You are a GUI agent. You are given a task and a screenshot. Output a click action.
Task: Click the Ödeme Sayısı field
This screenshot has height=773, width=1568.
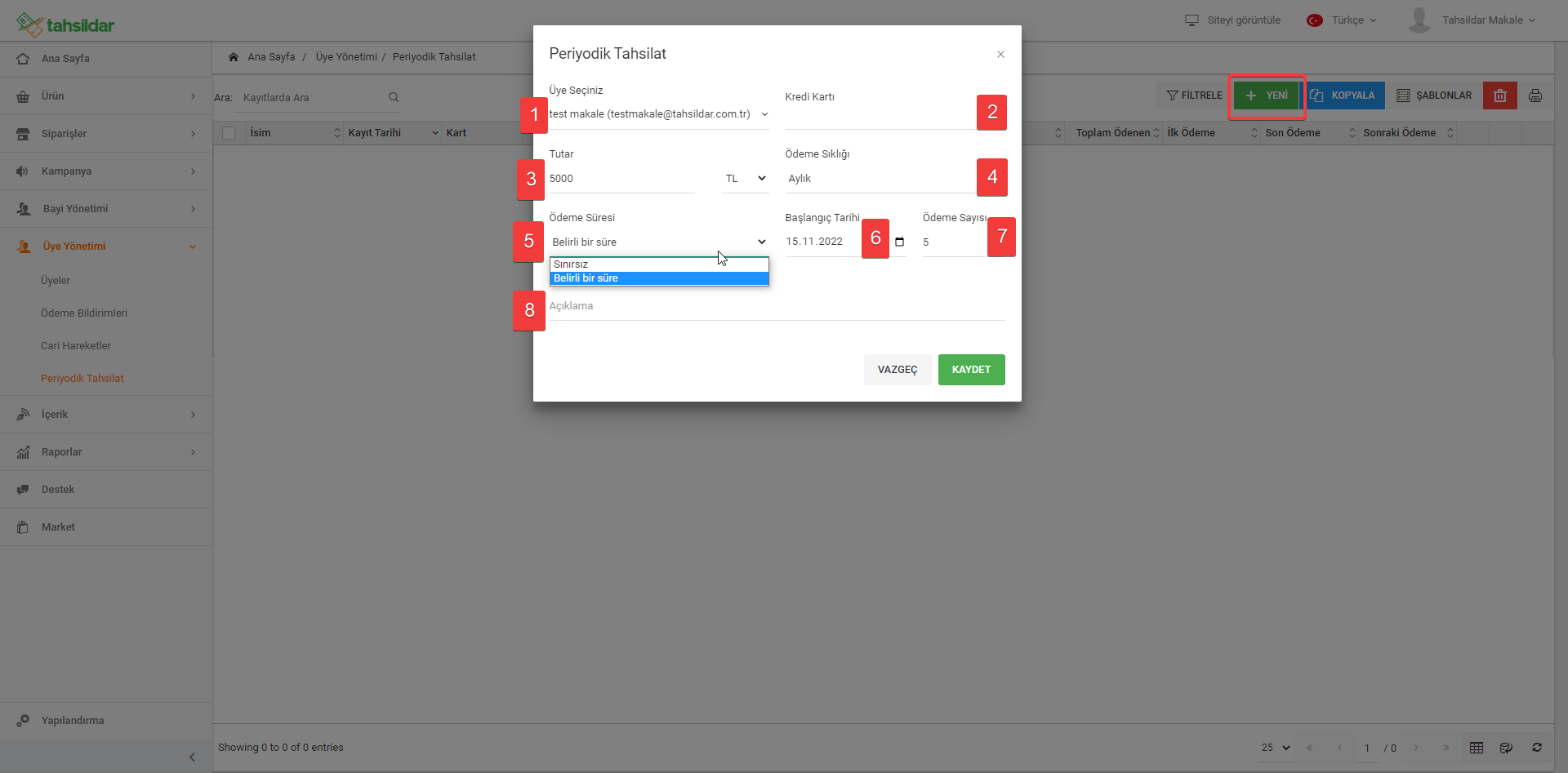pyautogui.click(x=954, y=242)
